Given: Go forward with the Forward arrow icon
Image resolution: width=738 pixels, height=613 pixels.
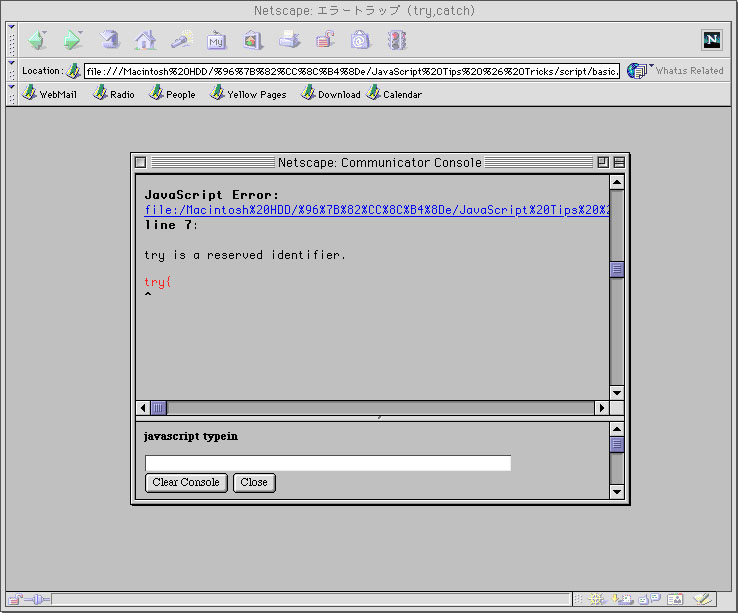Looking at the screenshot, I should pyautogui.click(x=72, y=40).
